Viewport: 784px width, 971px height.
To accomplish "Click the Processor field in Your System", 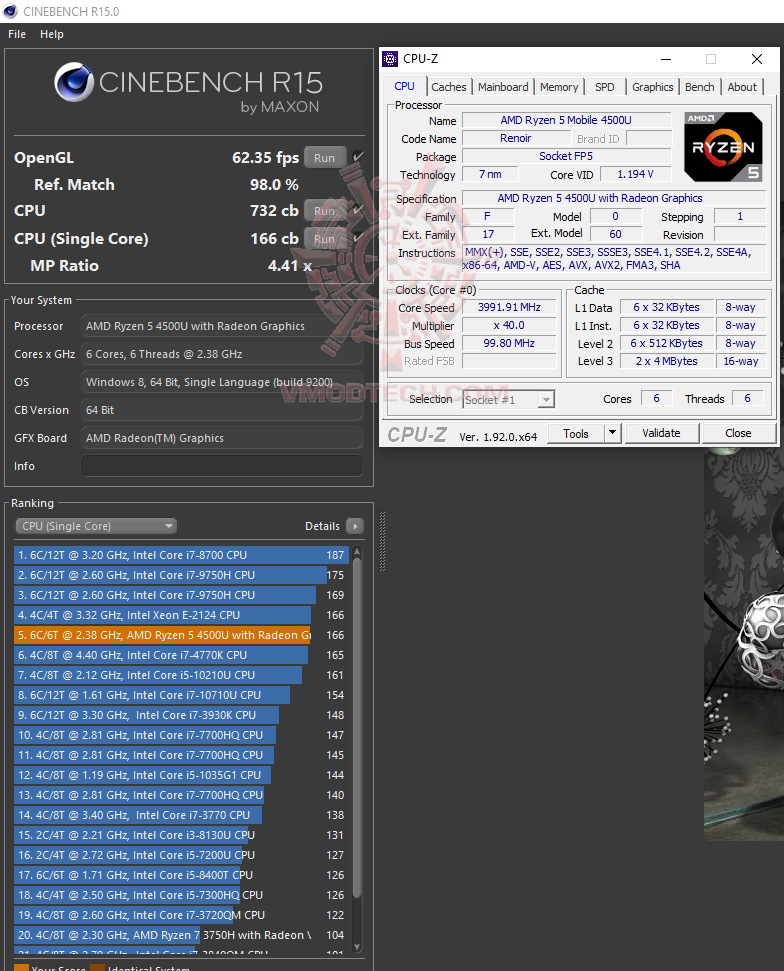I will (x=222, y=326).
